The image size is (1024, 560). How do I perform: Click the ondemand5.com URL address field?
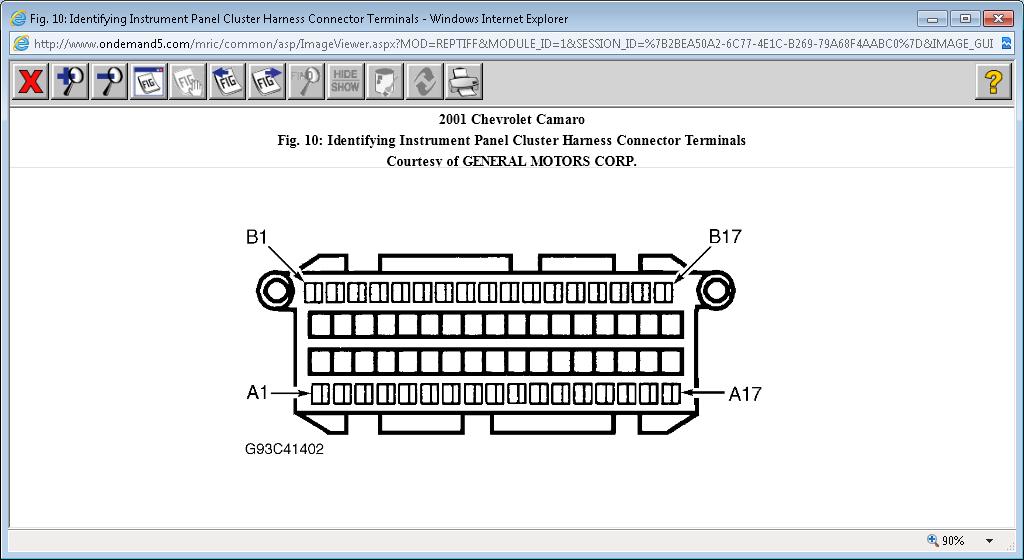513,44
